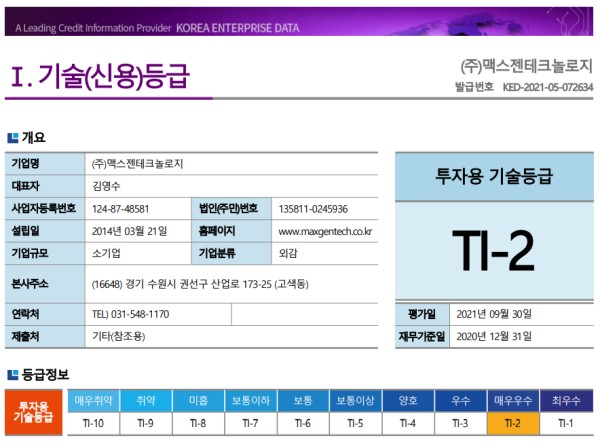This screenshot has height=444, width=600.
Task: Click 'A Leading Credit Information Provider' tagline
Action: (x=93, y=28)
